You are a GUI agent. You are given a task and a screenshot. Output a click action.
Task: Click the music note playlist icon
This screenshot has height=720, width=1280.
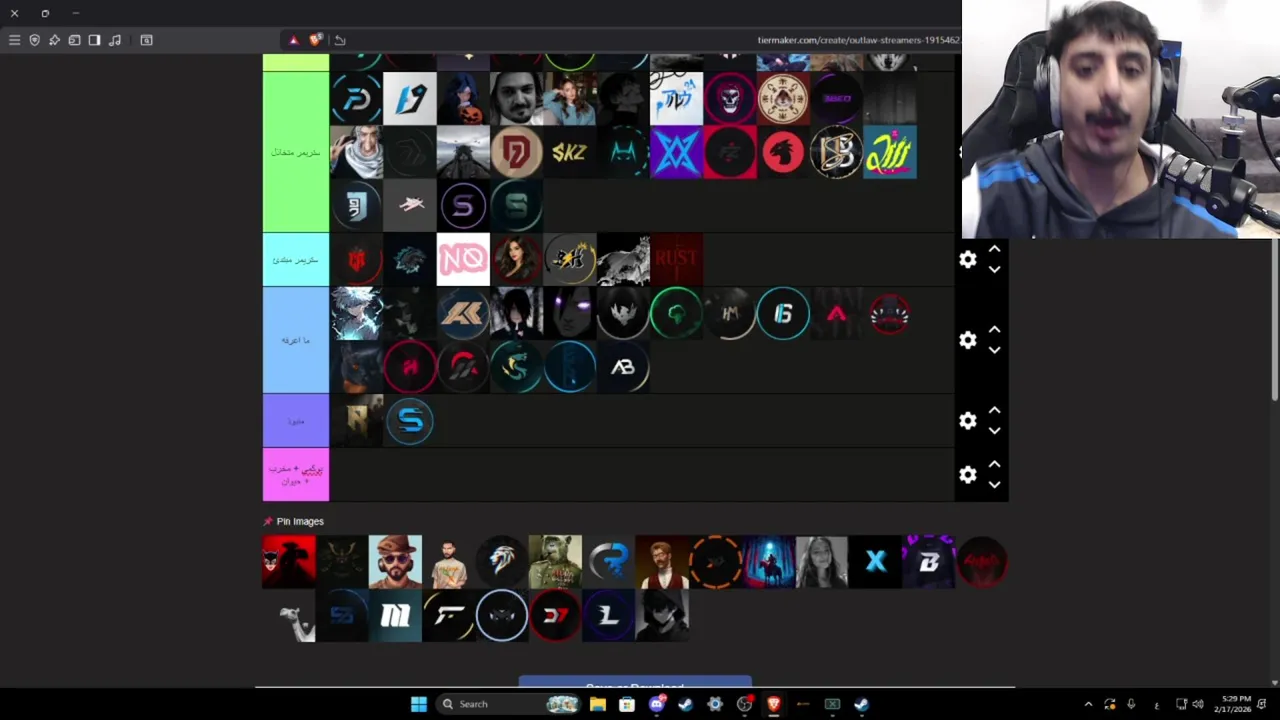pos(115,40)
